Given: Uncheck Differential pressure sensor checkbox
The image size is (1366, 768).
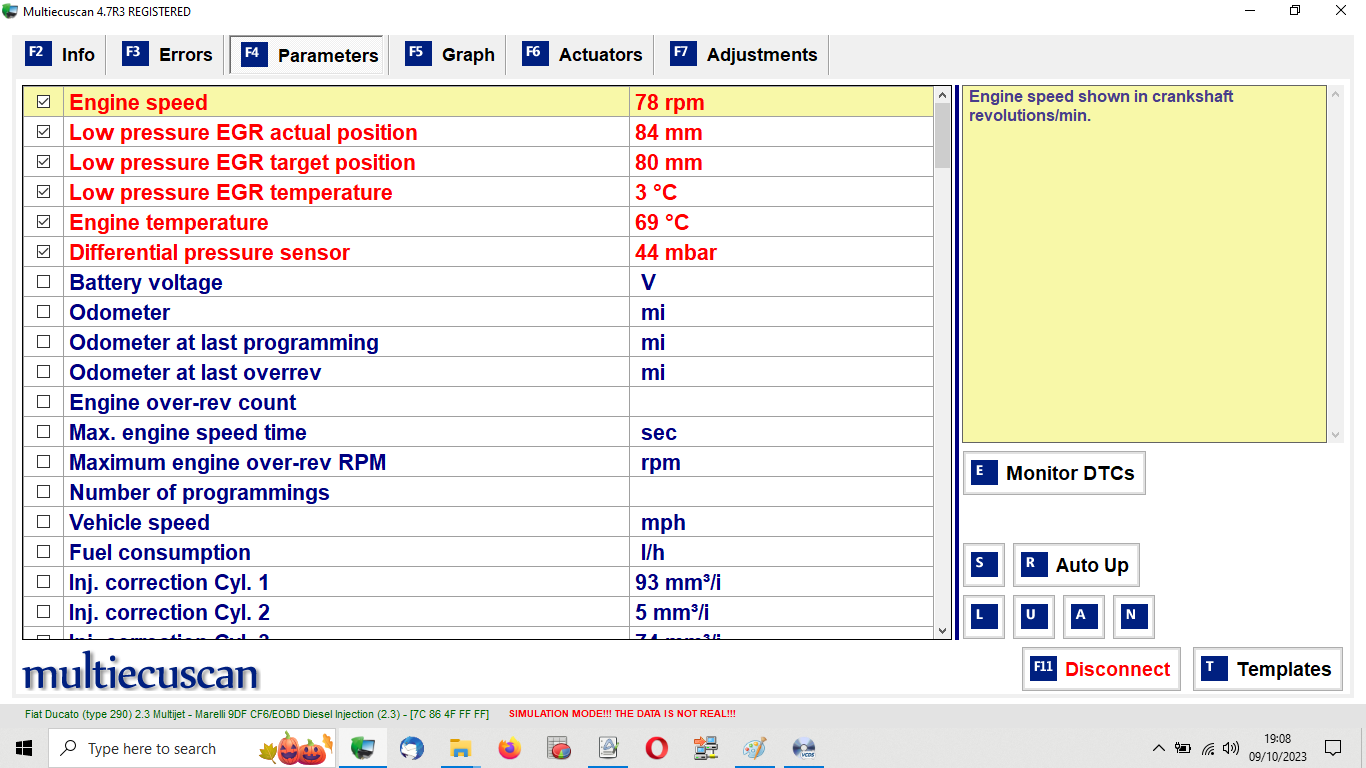Looking at the screenshot, I should [43, 252].
